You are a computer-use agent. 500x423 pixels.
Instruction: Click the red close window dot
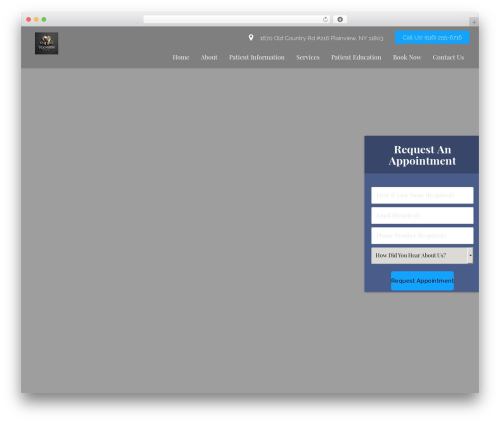click(29, 20)
